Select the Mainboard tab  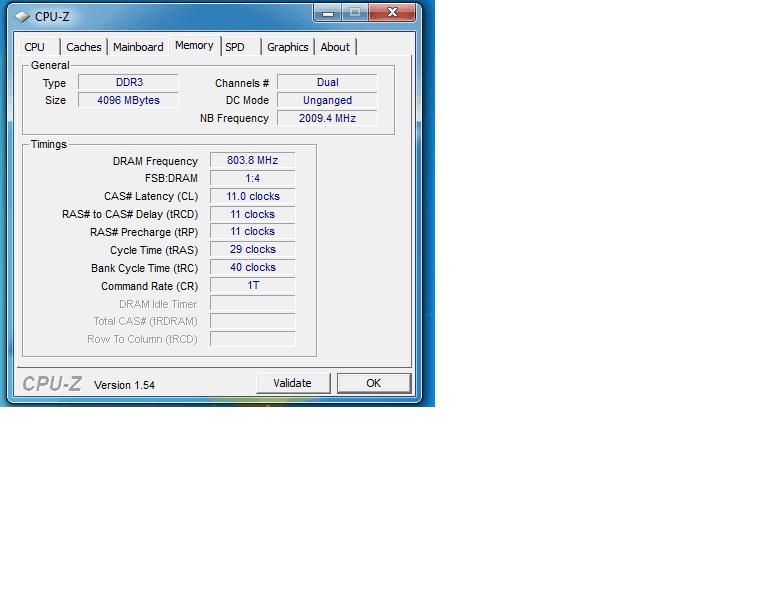pos(138,47)
